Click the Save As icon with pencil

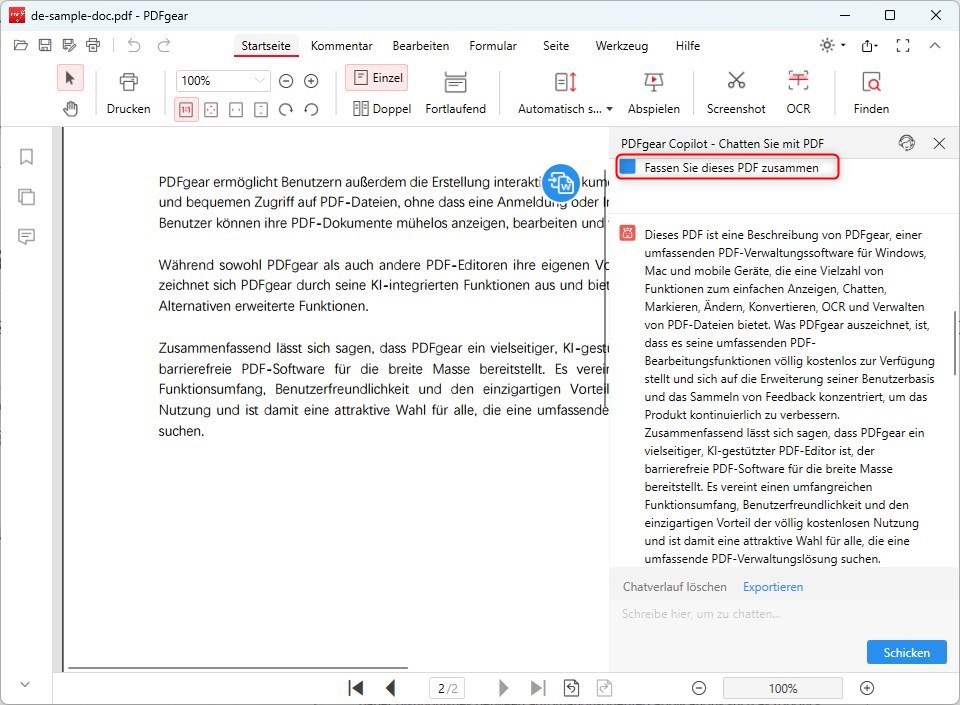[x=69, y=45]
